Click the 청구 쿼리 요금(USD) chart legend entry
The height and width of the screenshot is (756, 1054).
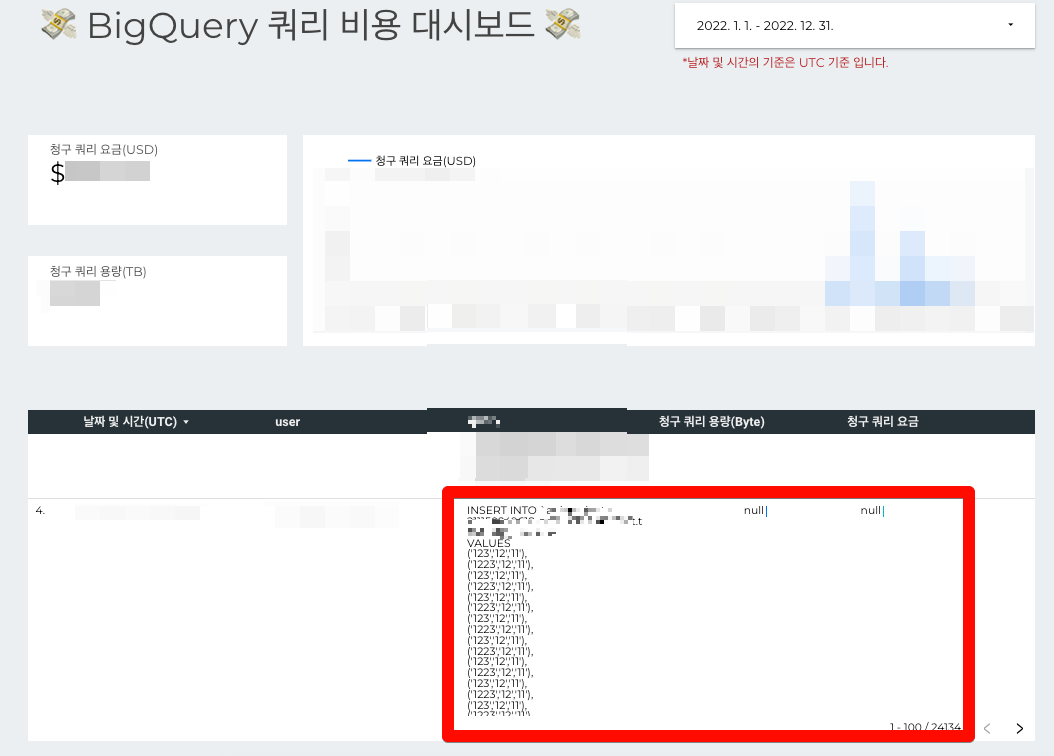pyautogui.click(x=411, y=161)
